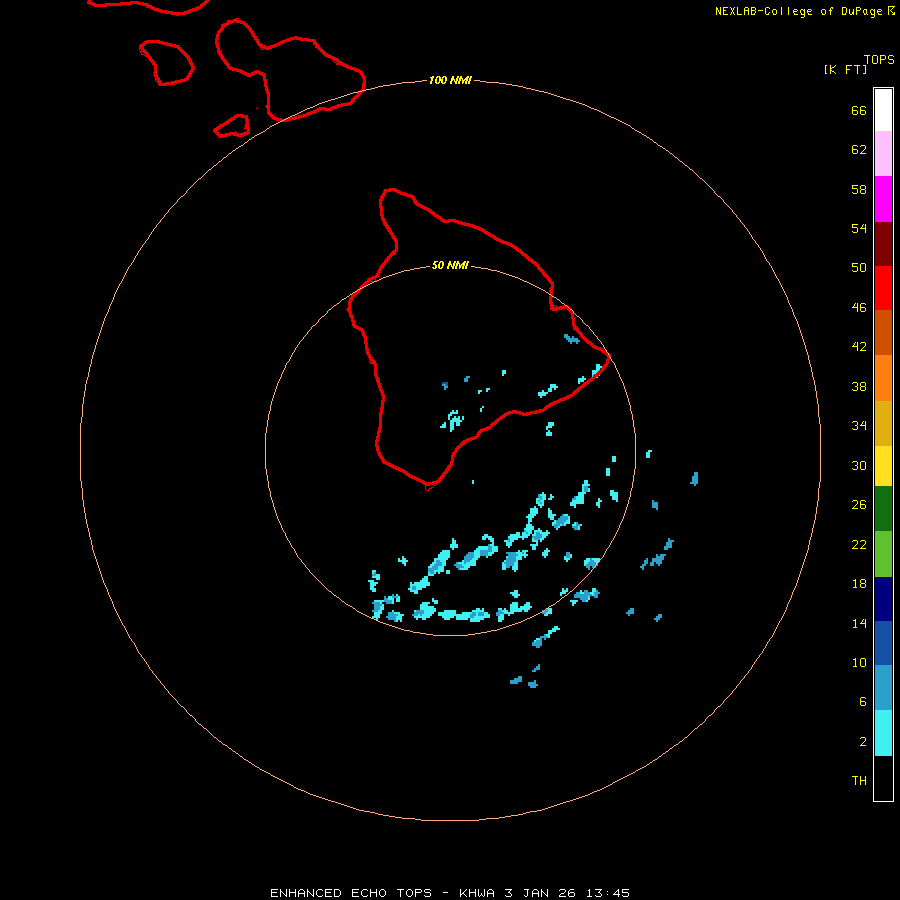This screenshot has width=900, height=900.
Task: Click the "TH" threshold legend label
Action: 859,781
